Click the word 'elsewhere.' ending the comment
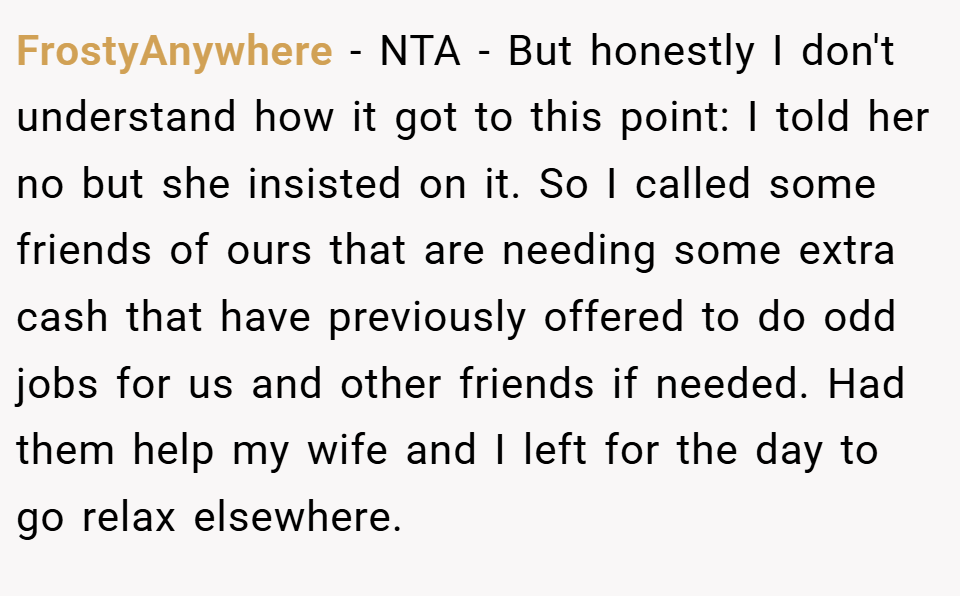This screenshot has height=596, width=960. click(298, 516)
